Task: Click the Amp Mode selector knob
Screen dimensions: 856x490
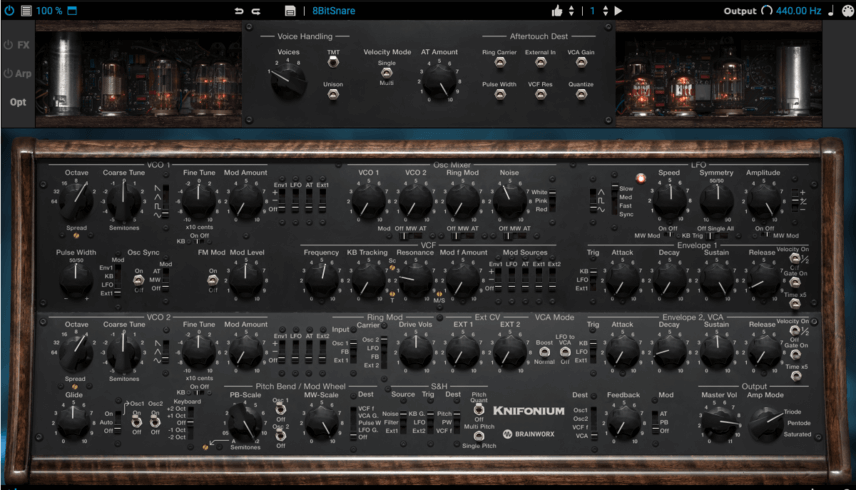Action: coord(765,425)
